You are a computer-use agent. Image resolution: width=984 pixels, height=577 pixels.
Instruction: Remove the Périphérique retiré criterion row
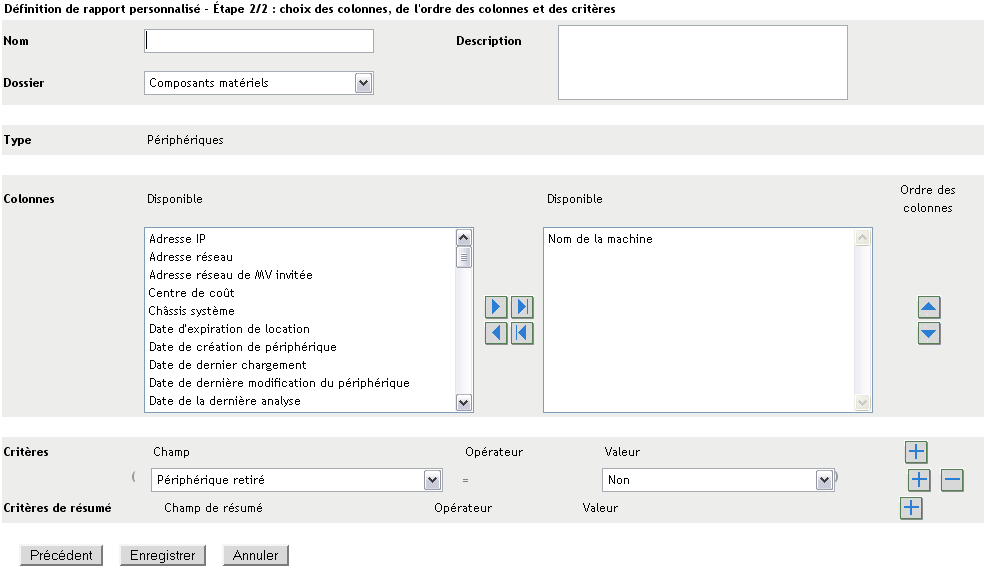point(952,481)
